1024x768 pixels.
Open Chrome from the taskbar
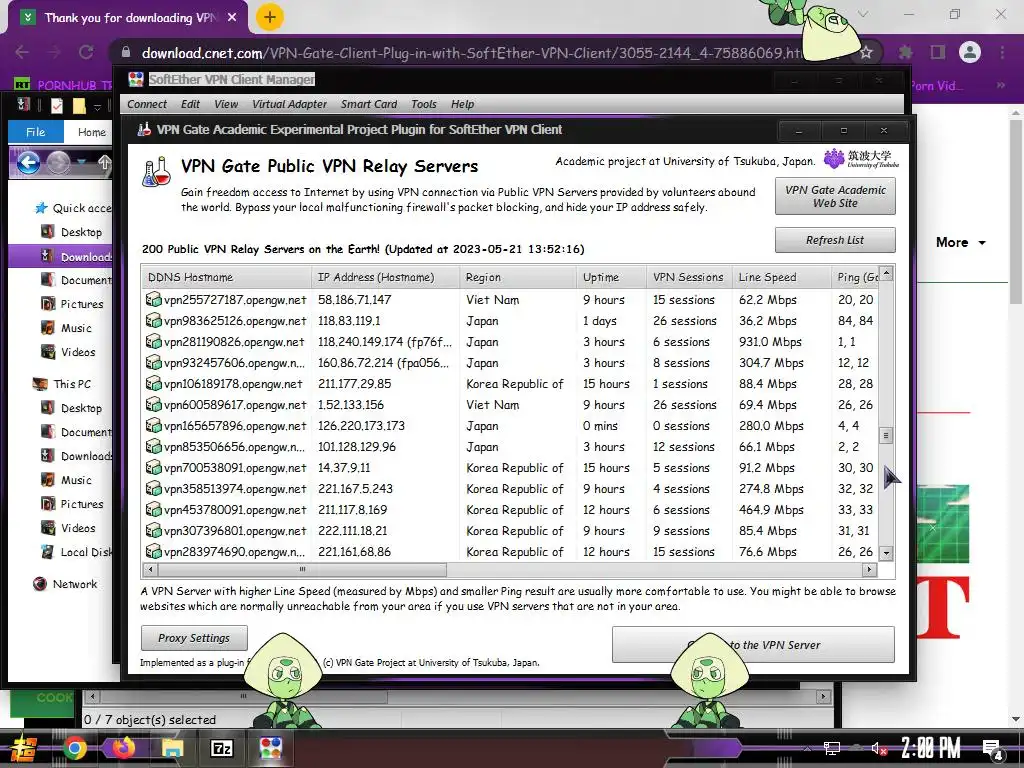[x=74, y=748]
